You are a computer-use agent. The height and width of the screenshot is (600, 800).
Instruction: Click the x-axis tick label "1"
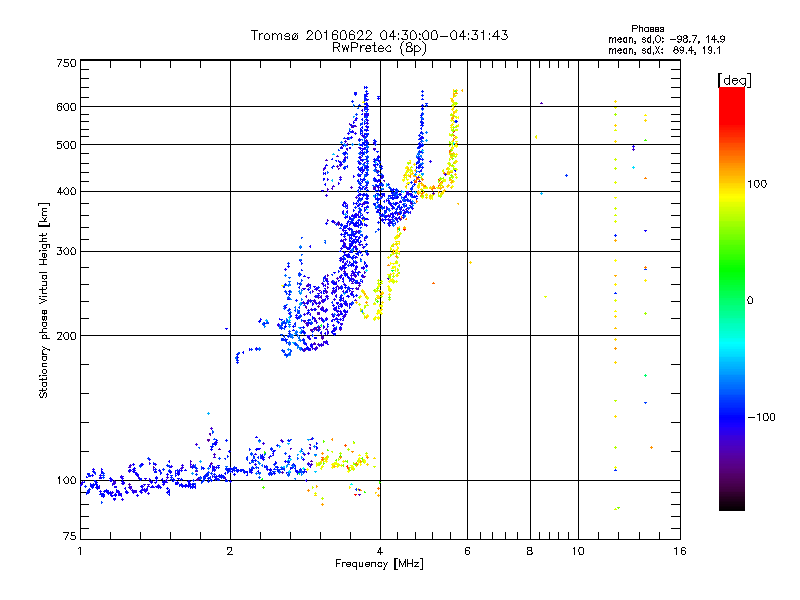[80, 551]
